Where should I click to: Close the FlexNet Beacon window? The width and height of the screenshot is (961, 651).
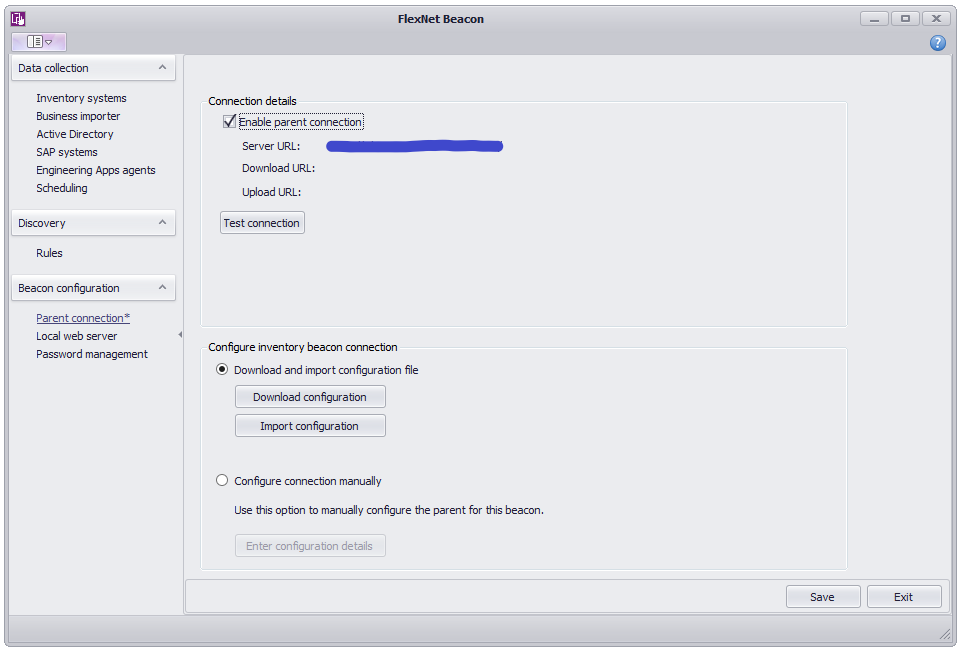pyautogui.click(x=936, y=19)
